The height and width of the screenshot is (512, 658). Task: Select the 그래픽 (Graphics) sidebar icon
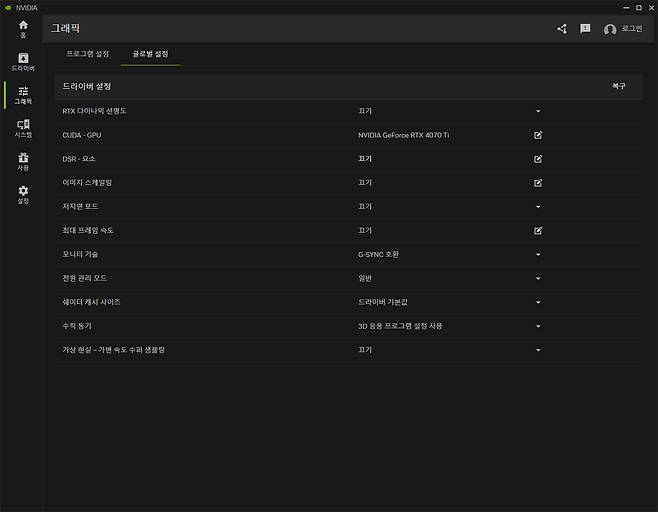(23, 95)
